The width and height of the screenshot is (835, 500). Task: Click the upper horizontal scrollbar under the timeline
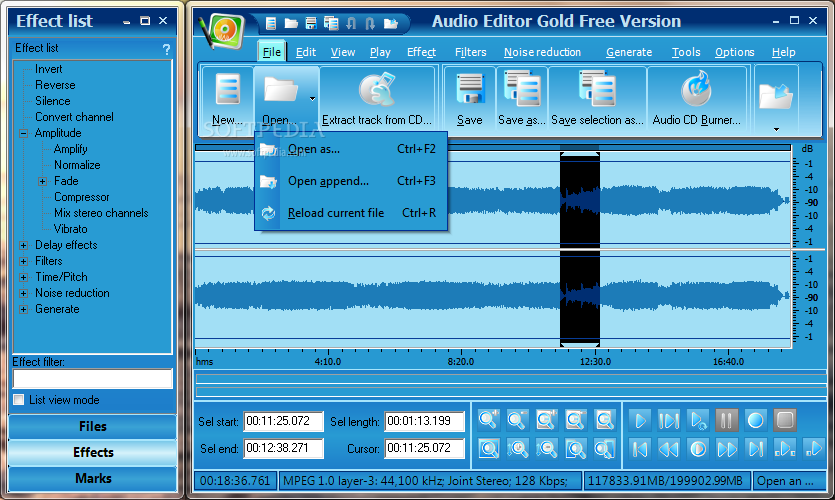point(511,379)
